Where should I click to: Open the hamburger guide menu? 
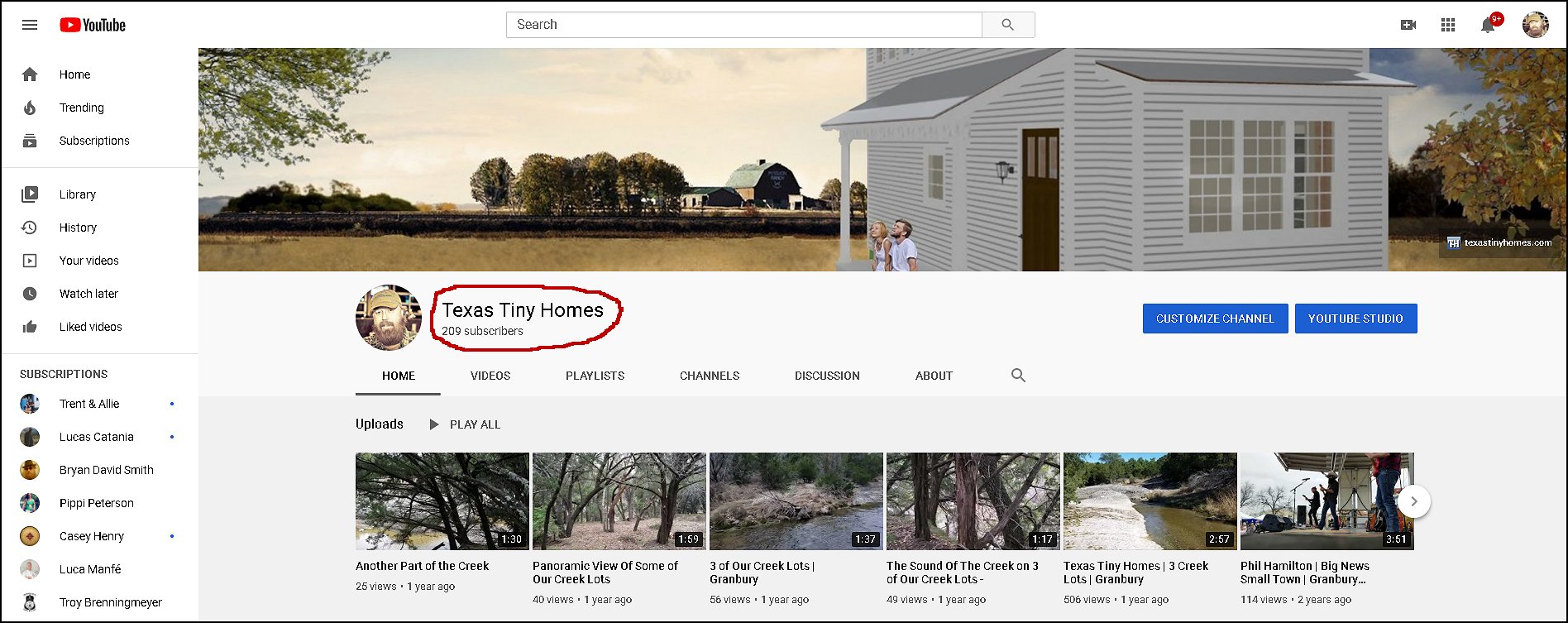[x=30, y=25]
